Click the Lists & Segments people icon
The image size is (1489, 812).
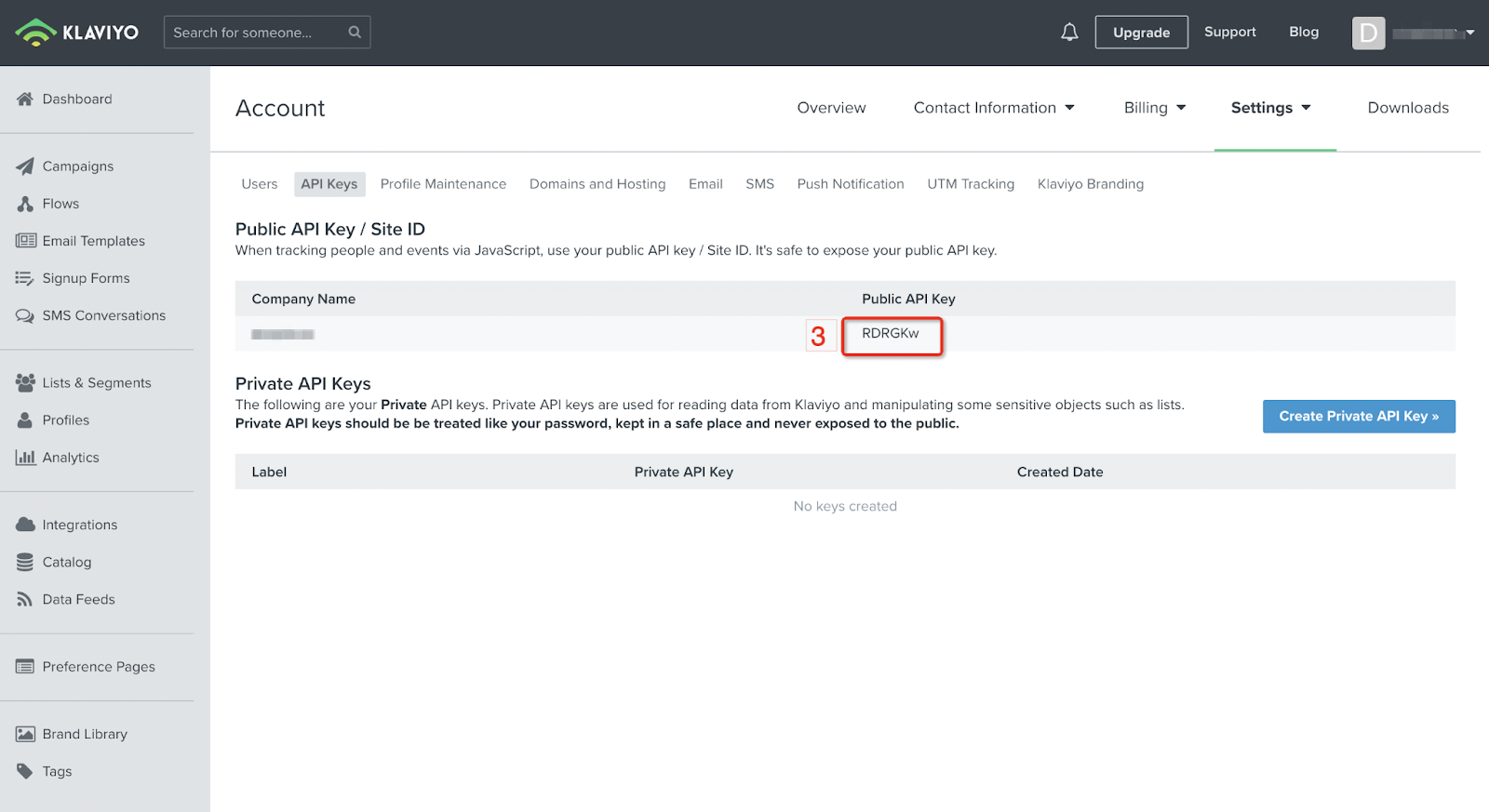25,382
